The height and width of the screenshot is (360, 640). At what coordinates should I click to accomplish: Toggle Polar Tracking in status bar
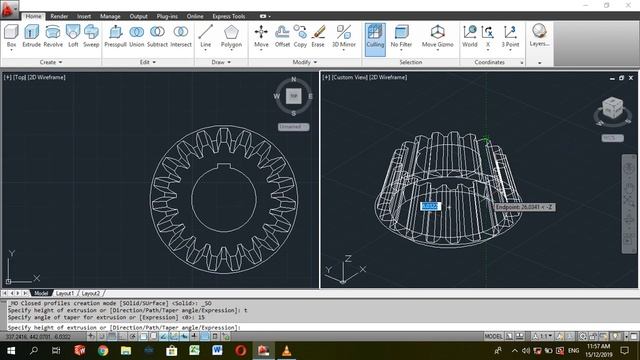pyautogui.click(x=133, y=336)
